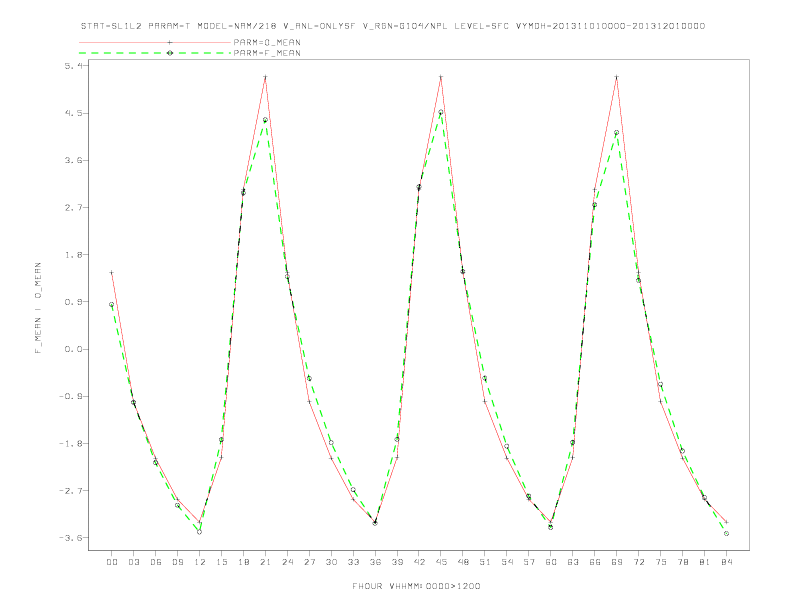Click x-axis tick label 51
This screenshot has width=792, height=612.
485,562
